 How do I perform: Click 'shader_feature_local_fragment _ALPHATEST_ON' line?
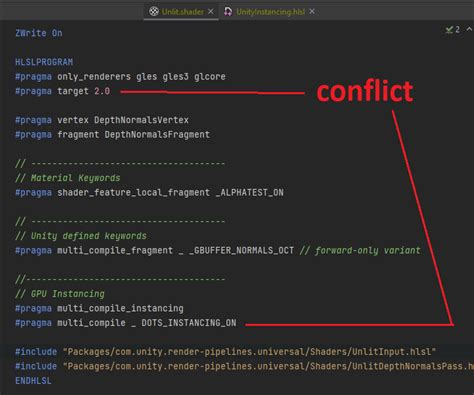(x=149, y=193)
